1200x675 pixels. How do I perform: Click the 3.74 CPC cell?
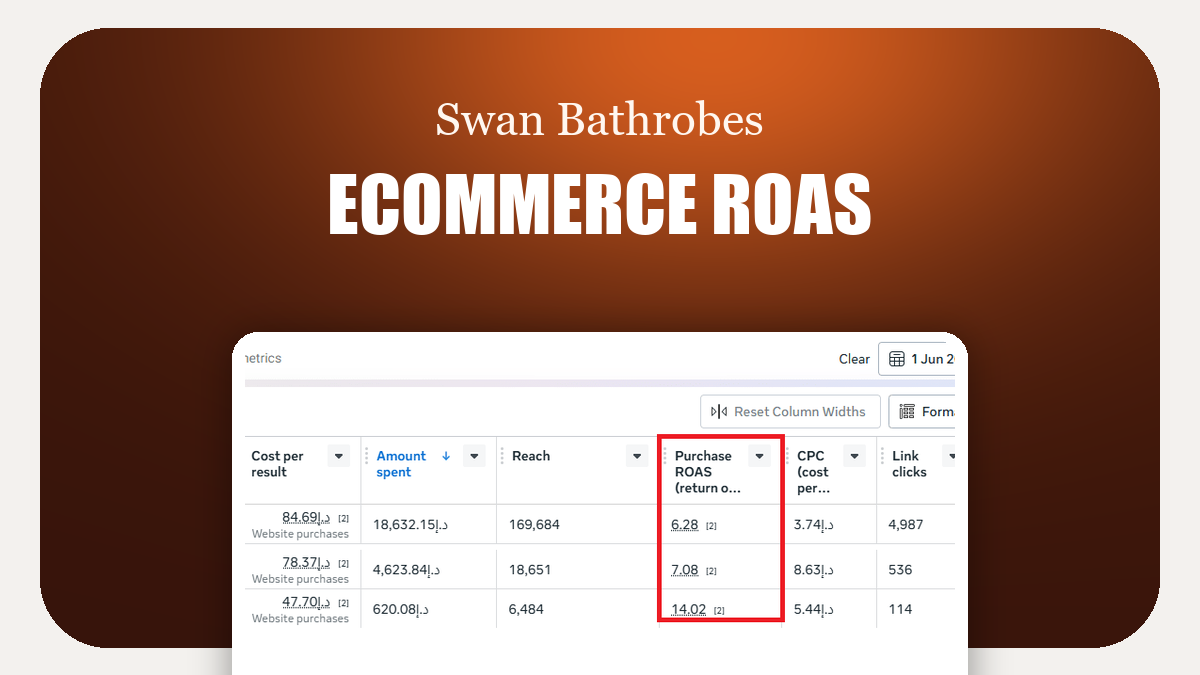pyautogui.click(x=813, y=524)
